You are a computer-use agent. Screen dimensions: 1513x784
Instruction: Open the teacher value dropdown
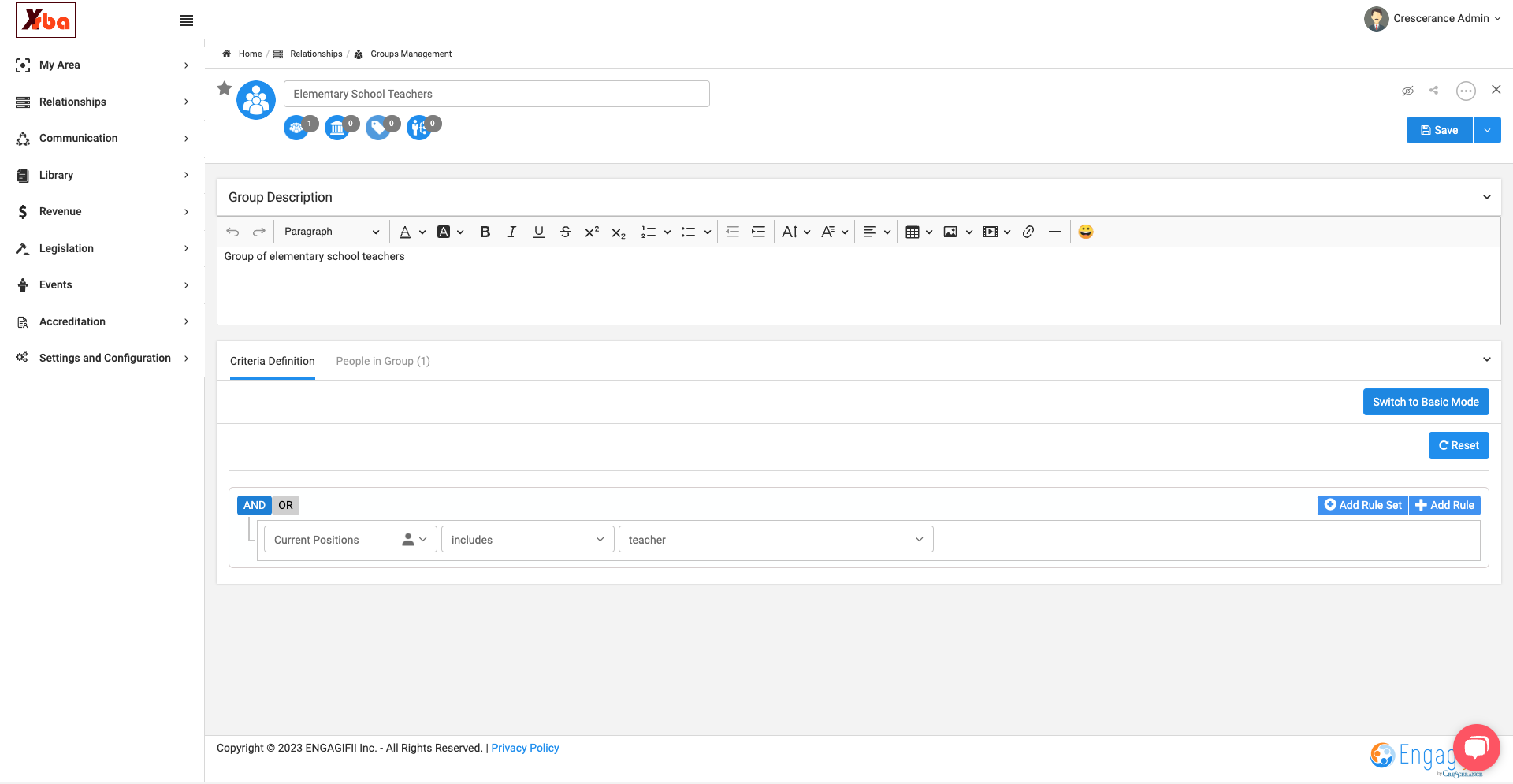click(x=776, y=540)
